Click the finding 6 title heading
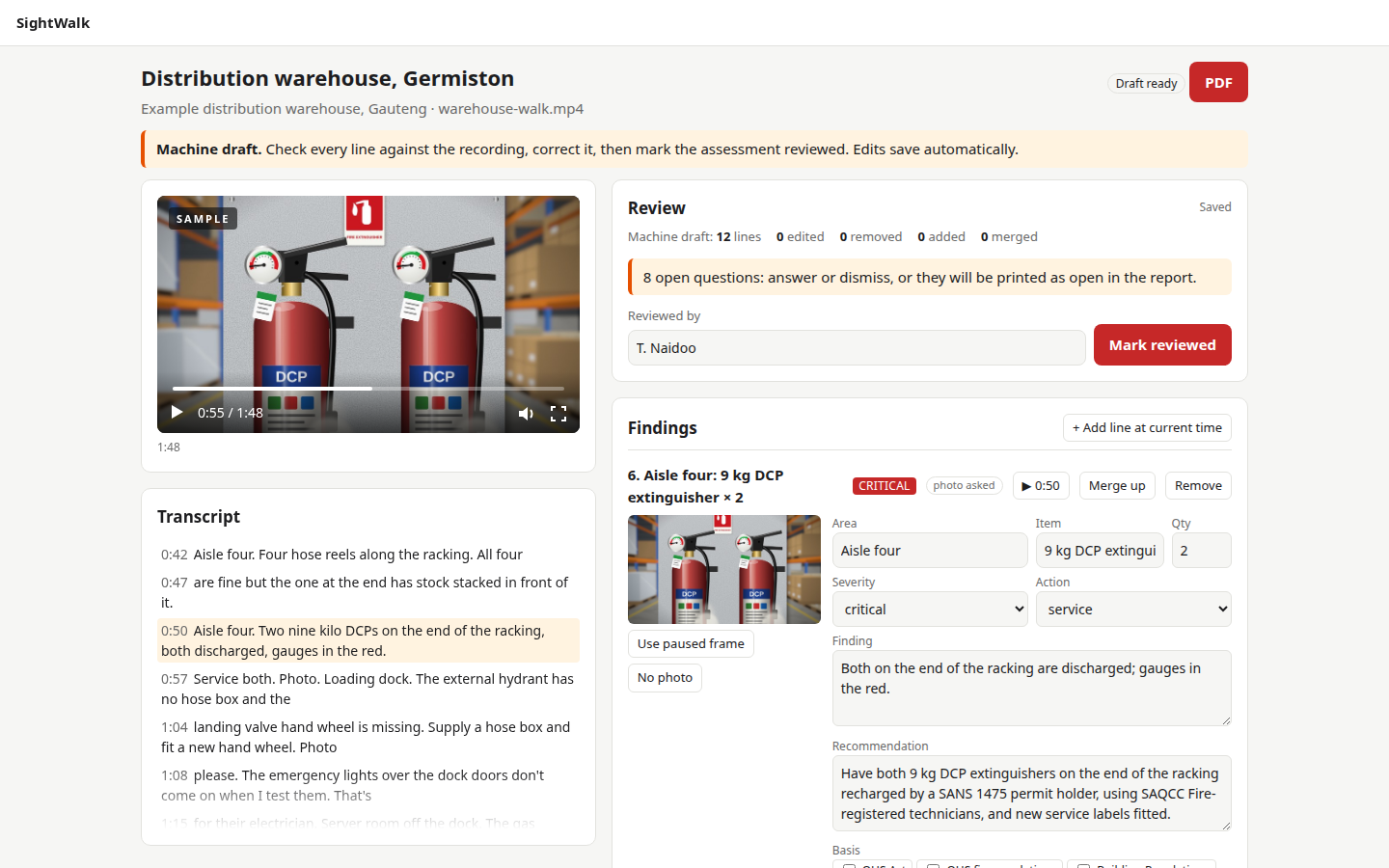The image size is (1389, 868). 705,486
